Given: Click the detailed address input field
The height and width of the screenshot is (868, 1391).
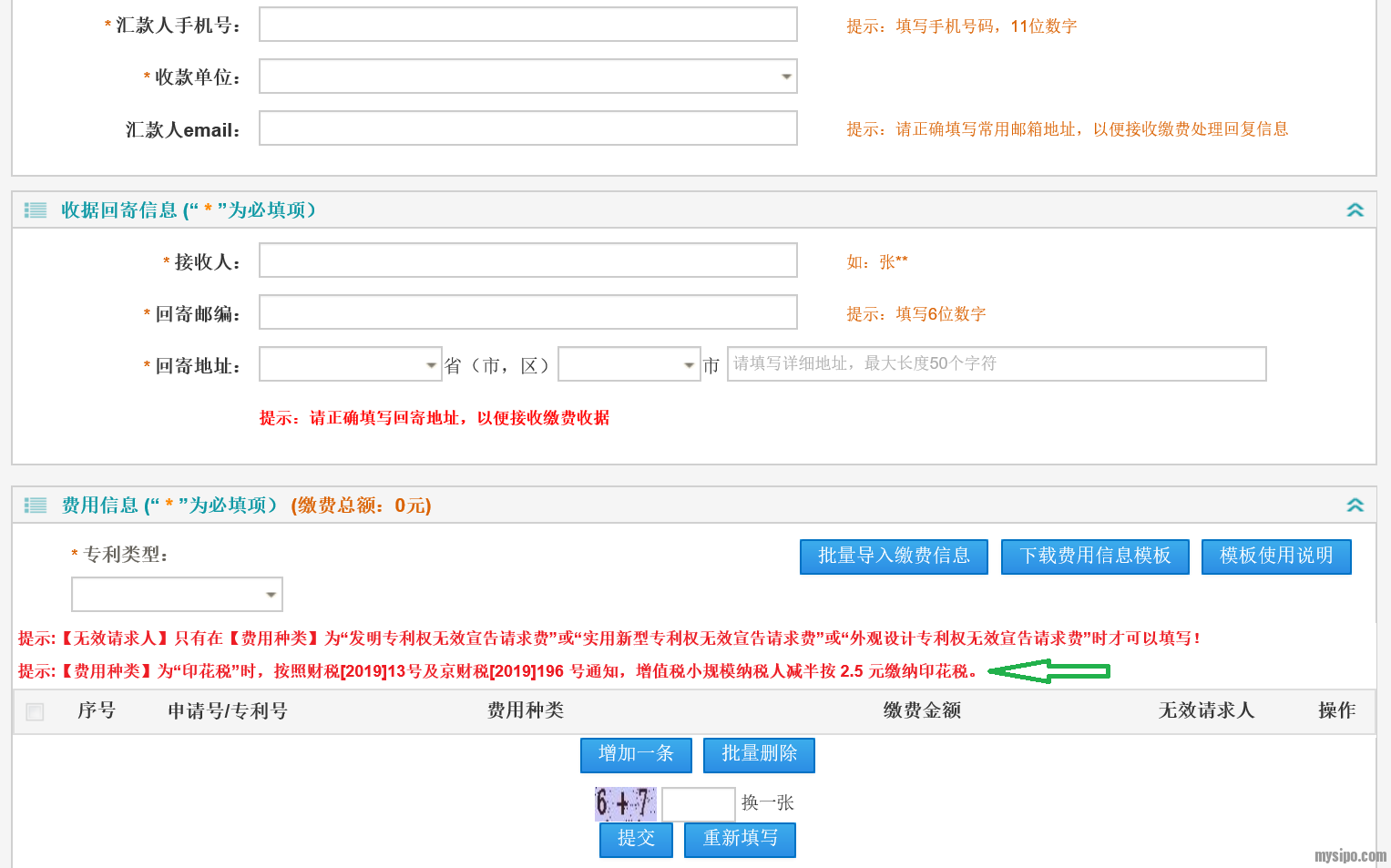Looking at the screenshot, I should (996, 364).
